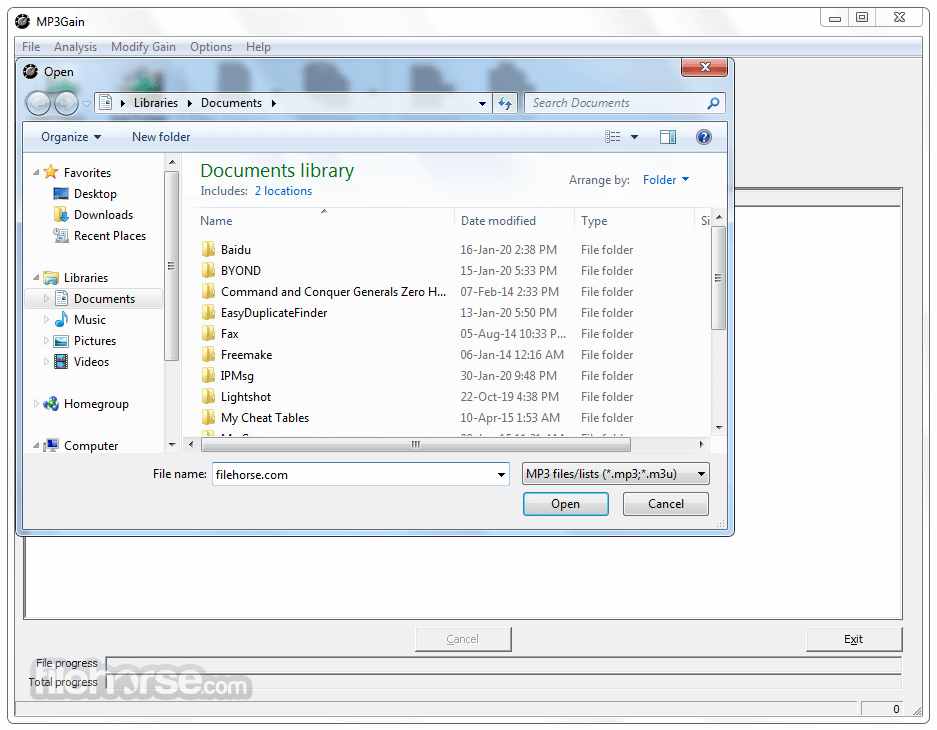
Task: Open the Options menu in MP3Gain
Action: [211, 47]
